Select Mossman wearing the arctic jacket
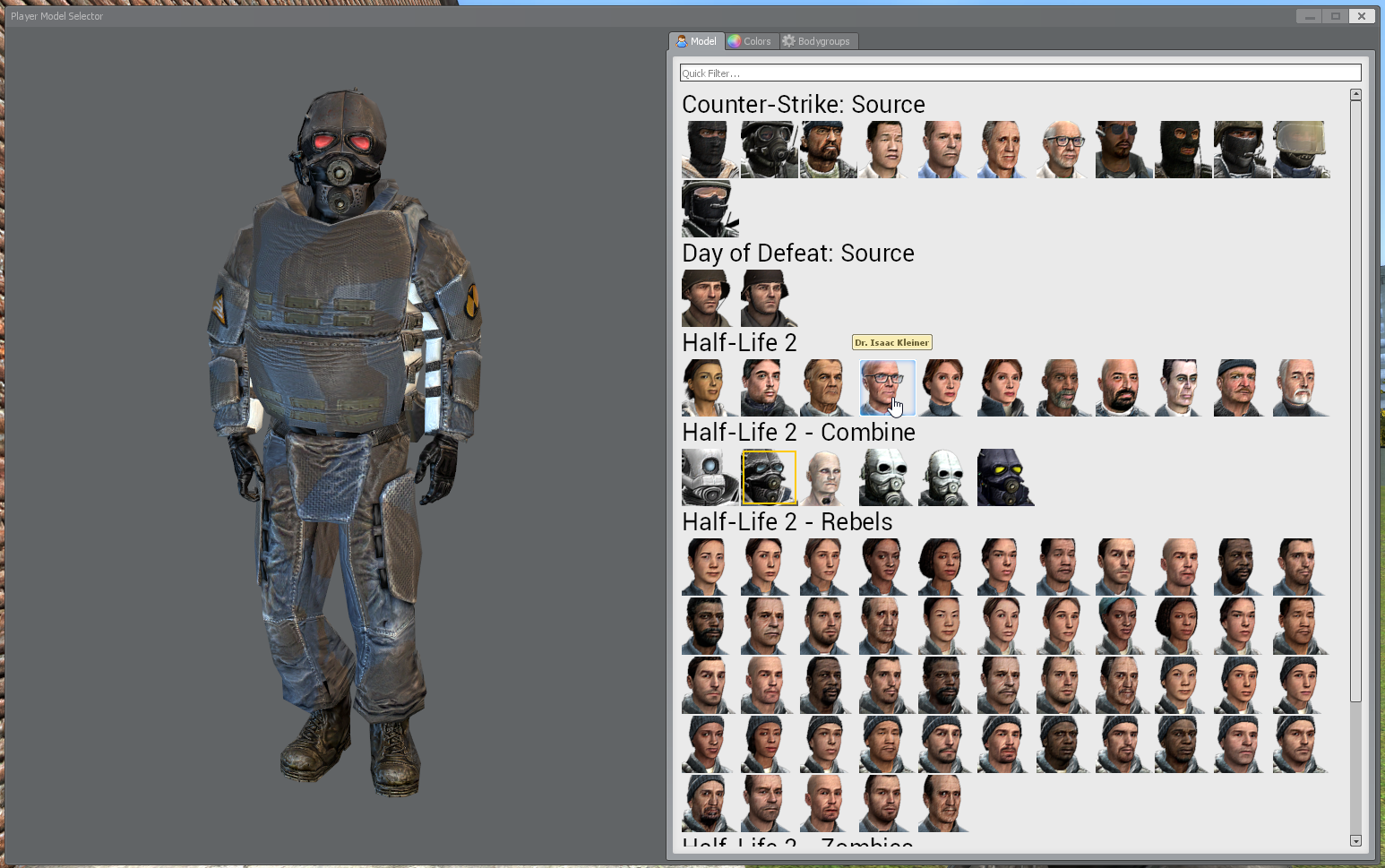This screenshot has width=1385, height=868. click(x=1006, y=388)
